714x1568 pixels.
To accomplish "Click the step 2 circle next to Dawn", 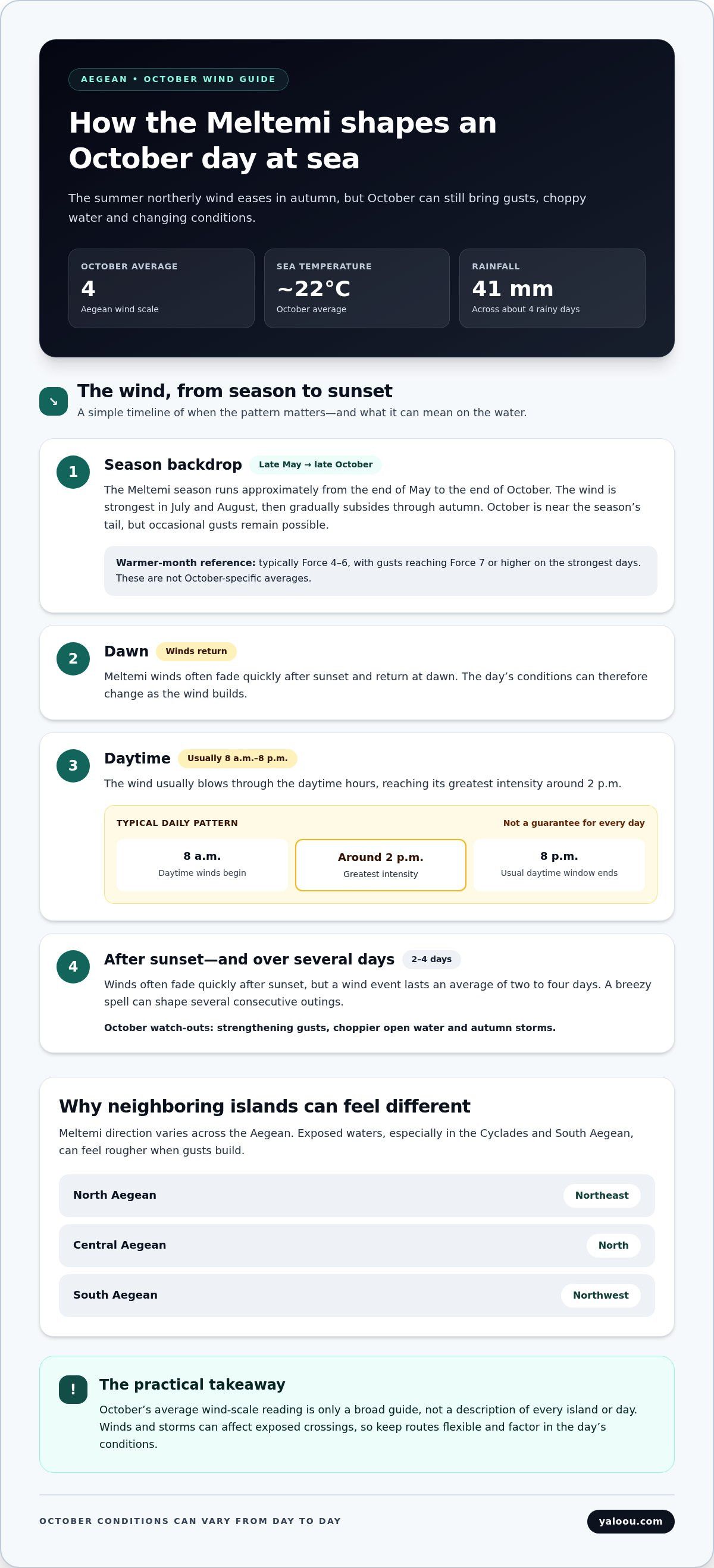I will [x=73, y=659].
